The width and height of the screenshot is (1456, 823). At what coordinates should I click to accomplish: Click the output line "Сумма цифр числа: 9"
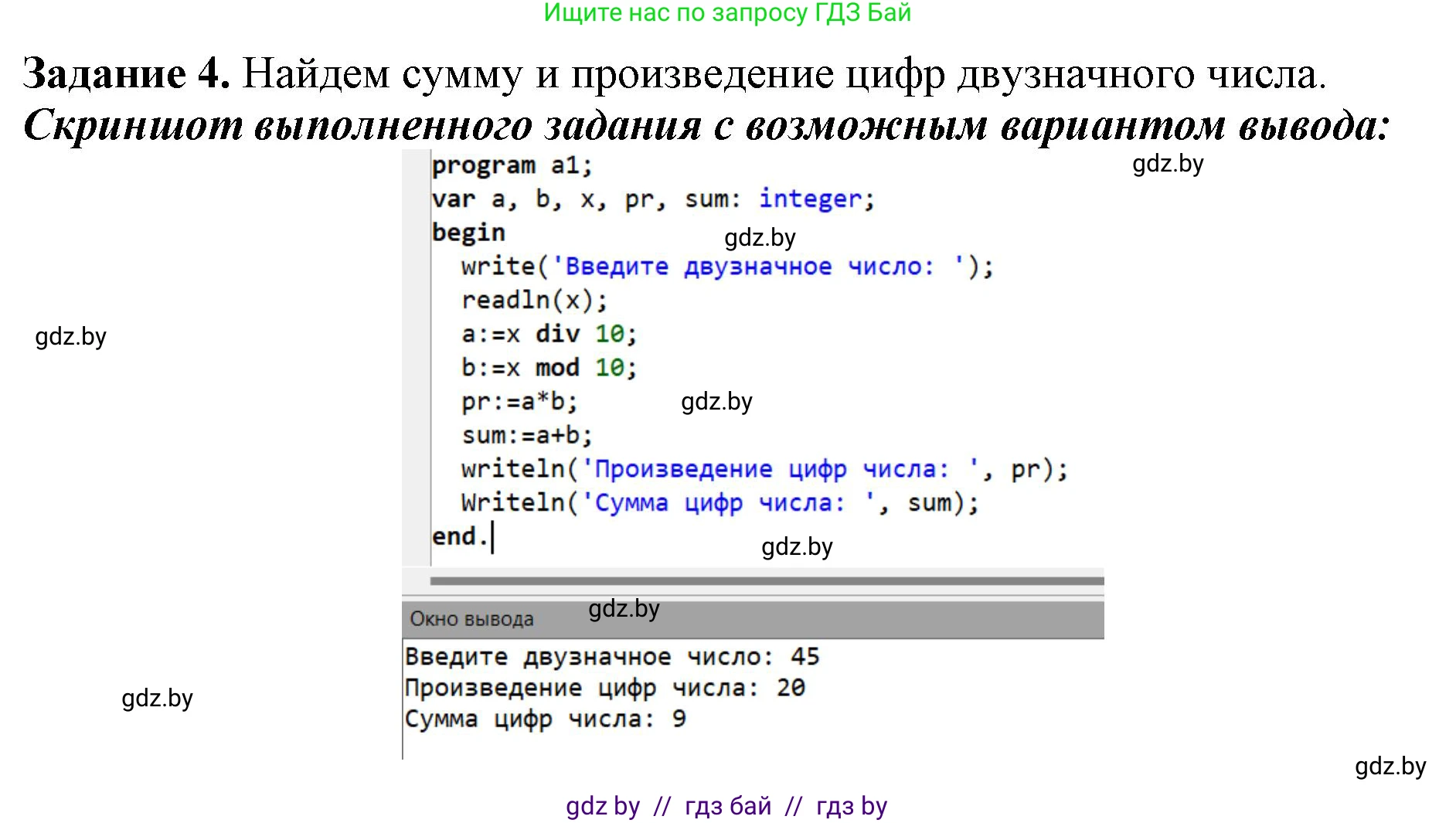tap(545, 719)
